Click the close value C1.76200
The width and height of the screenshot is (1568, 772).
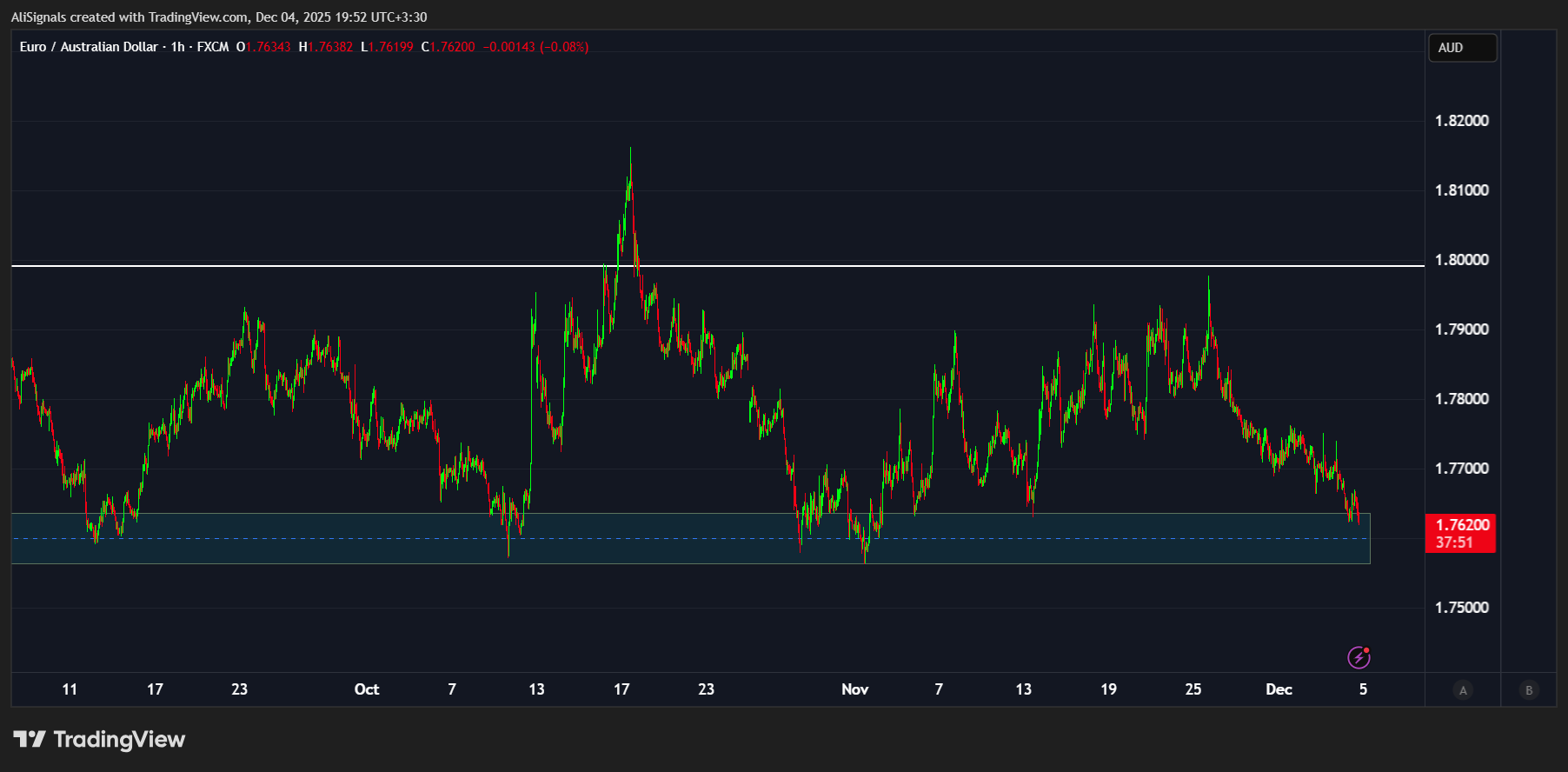click(448, 47)
